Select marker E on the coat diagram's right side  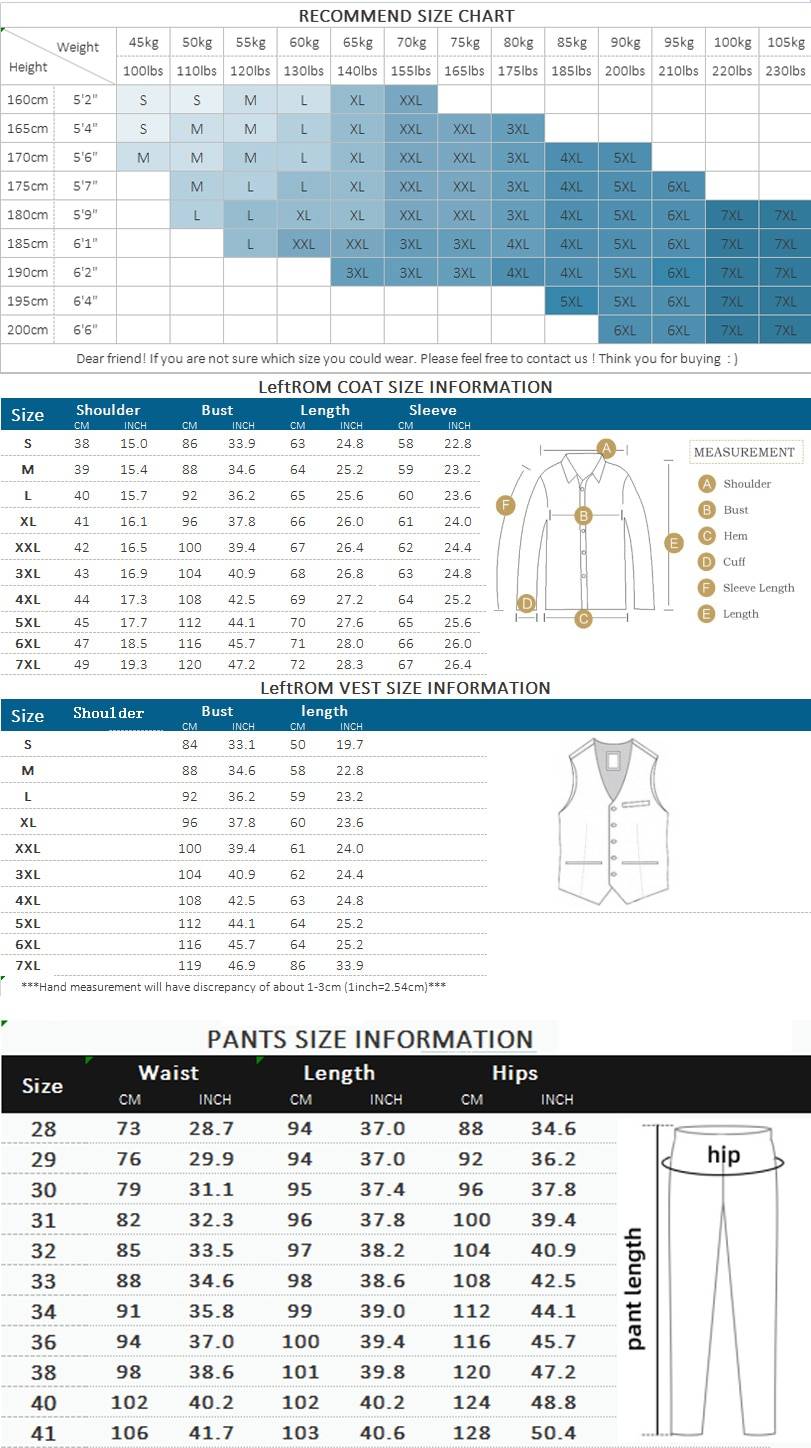674,543
